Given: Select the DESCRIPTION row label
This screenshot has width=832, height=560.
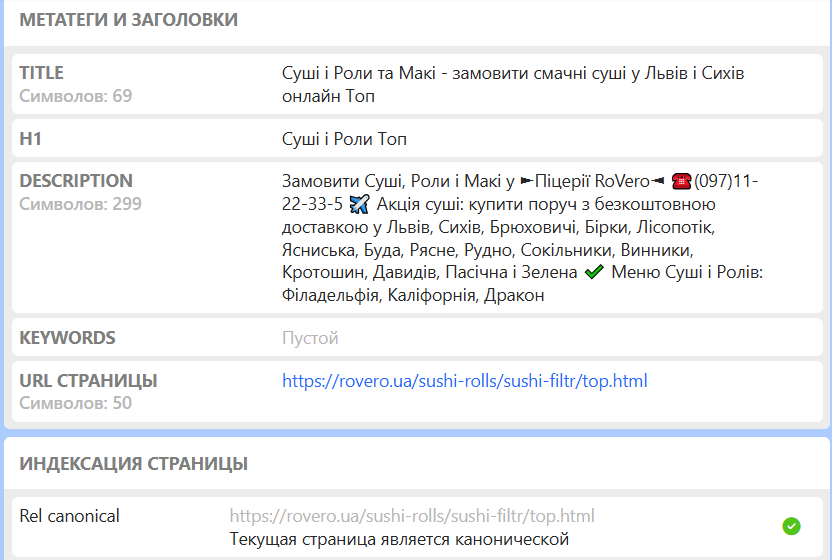Looking at the screenshot, I should (x=76, y=180).
